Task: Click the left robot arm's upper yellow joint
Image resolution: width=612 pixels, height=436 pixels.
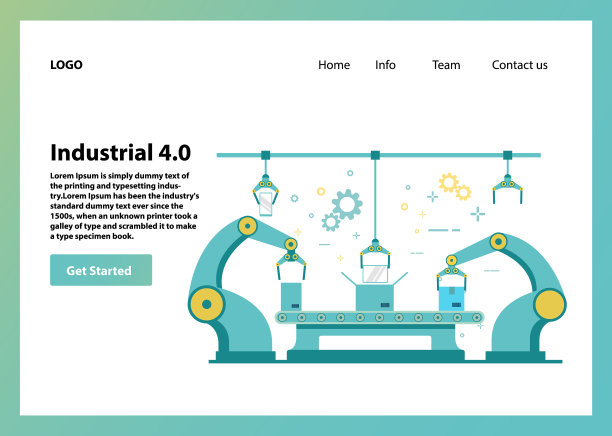Action: (247, 226)
